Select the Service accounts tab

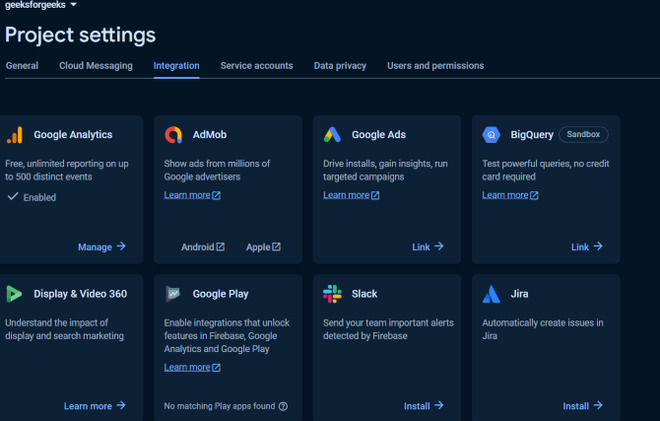[x=257, y=66]
